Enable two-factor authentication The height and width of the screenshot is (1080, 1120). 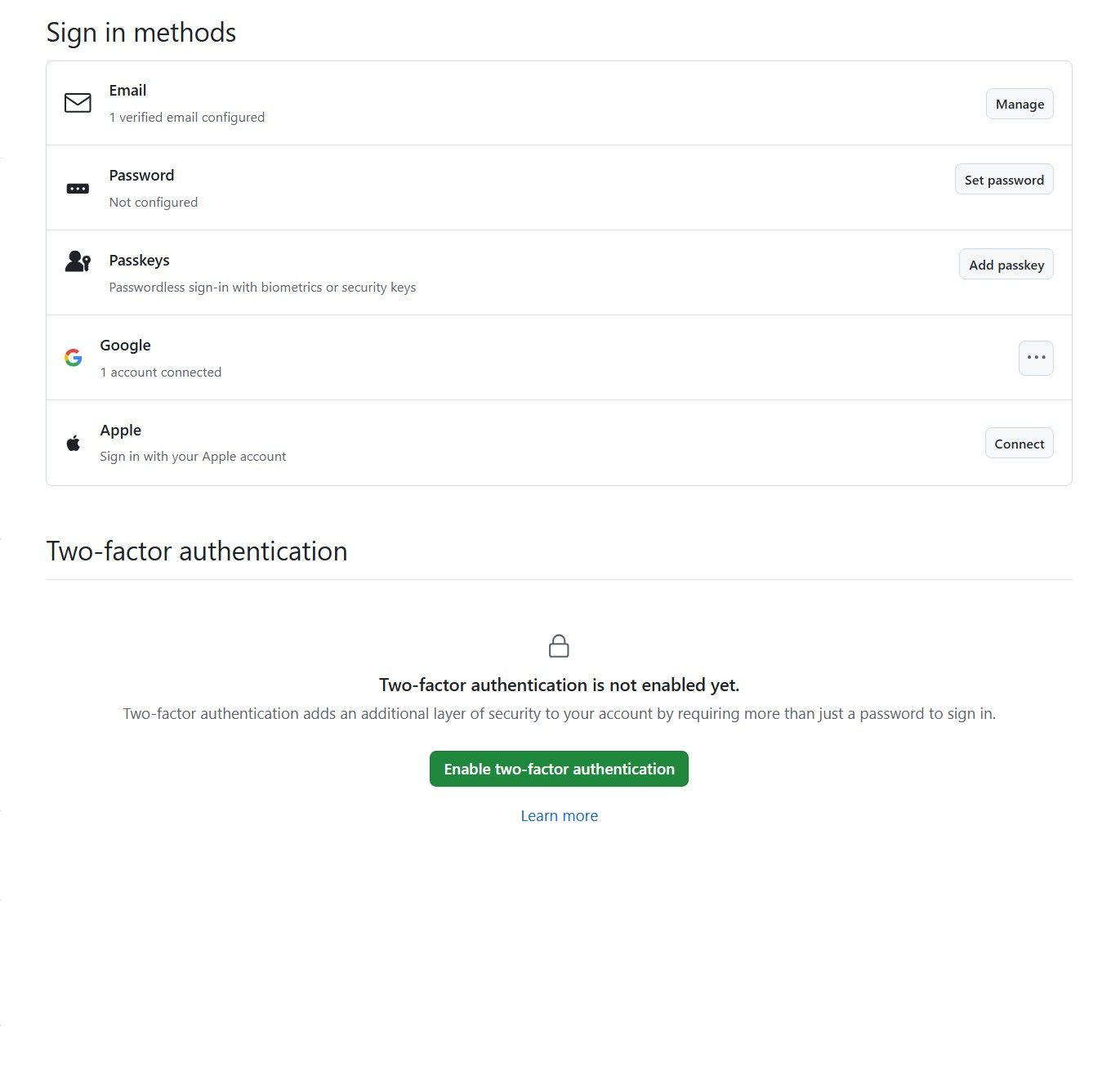(x=559, y=769)
